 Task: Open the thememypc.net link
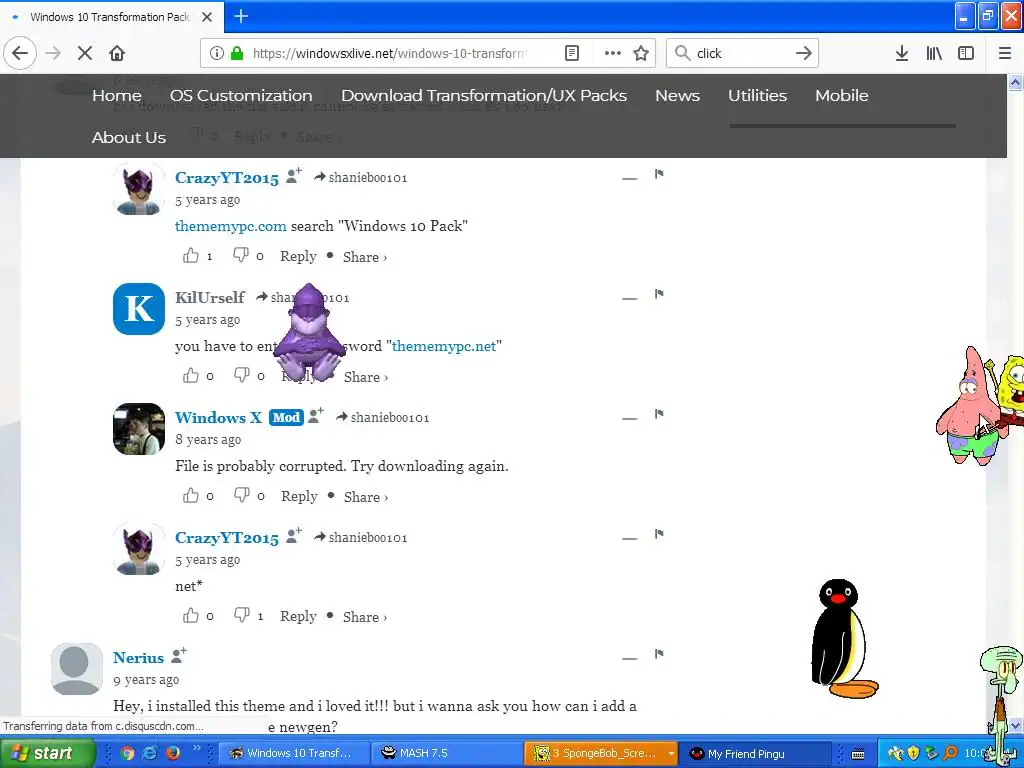444,346
